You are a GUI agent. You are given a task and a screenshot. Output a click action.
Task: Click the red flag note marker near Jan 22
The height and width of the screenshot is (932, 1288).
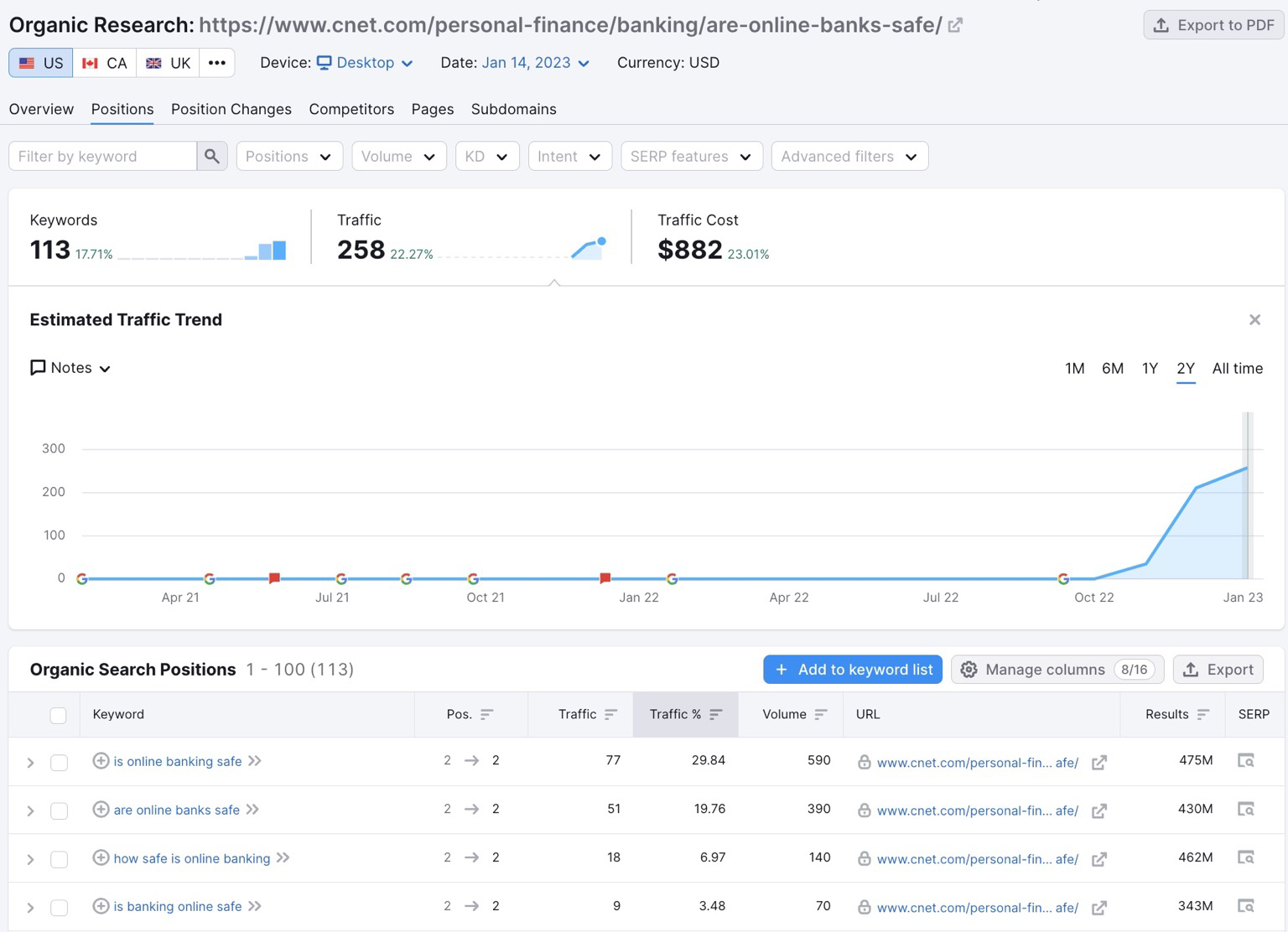[x=605, y=577]
